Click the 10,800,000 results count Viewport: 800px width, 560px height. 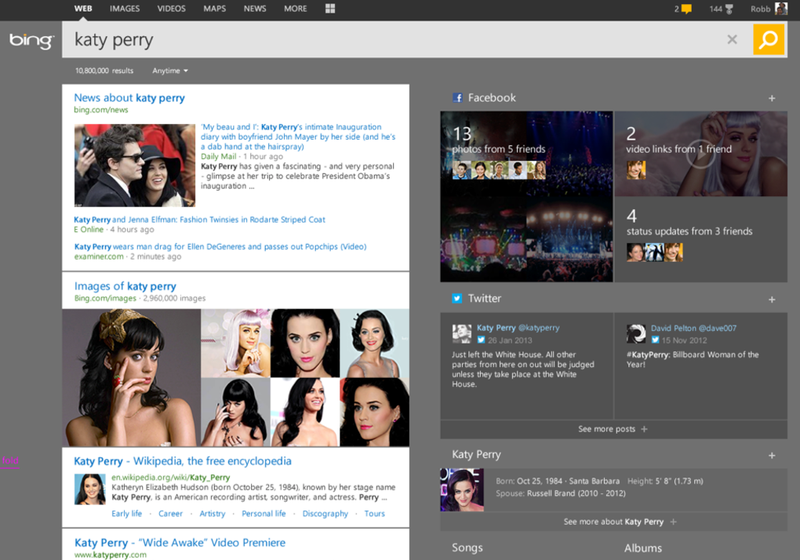[x=105, y=71]
